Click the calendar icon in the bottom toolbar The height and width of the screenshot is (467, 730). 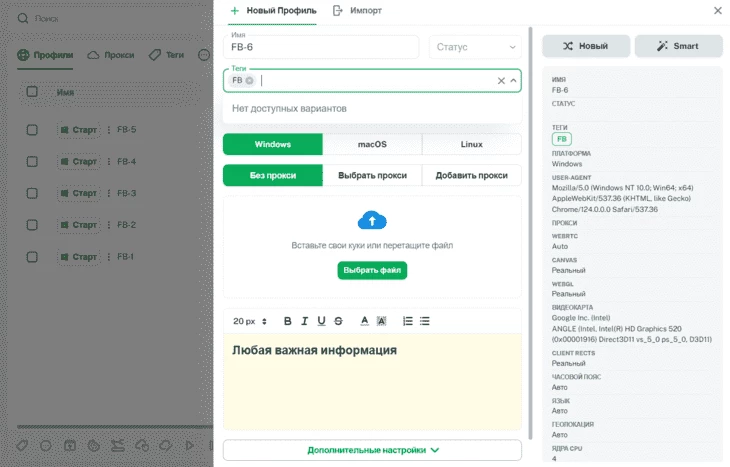(x=70, y=446)
